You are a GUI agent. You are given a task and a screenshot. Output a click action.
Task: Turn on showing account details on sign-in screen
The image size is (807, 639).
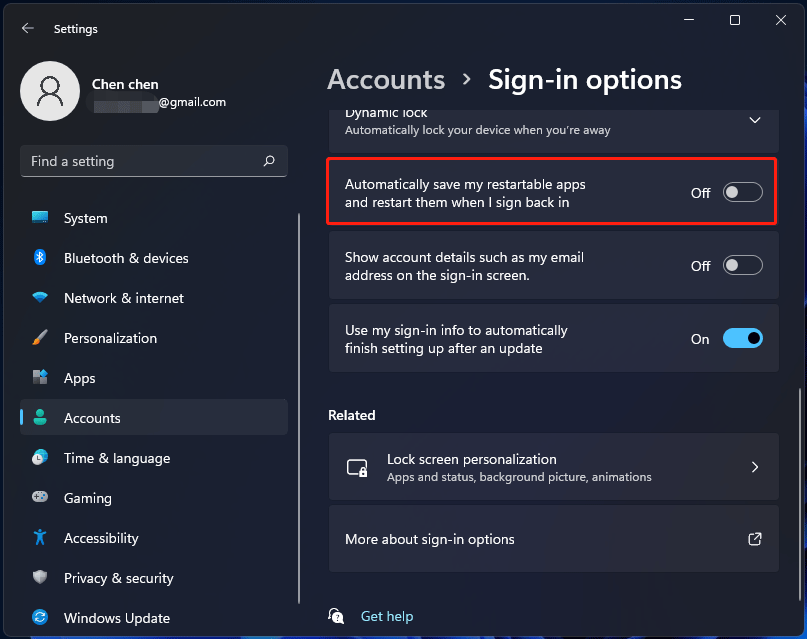(742, 264)
